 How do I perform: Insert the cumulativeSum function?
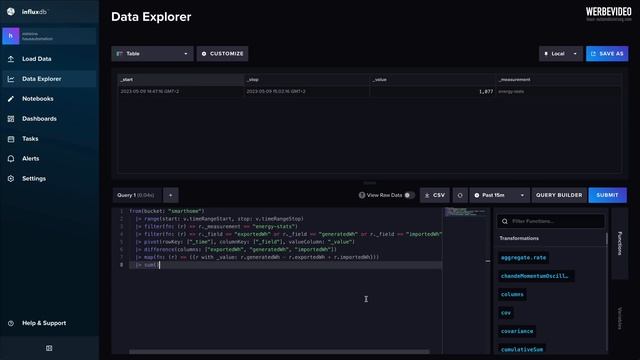522,349
